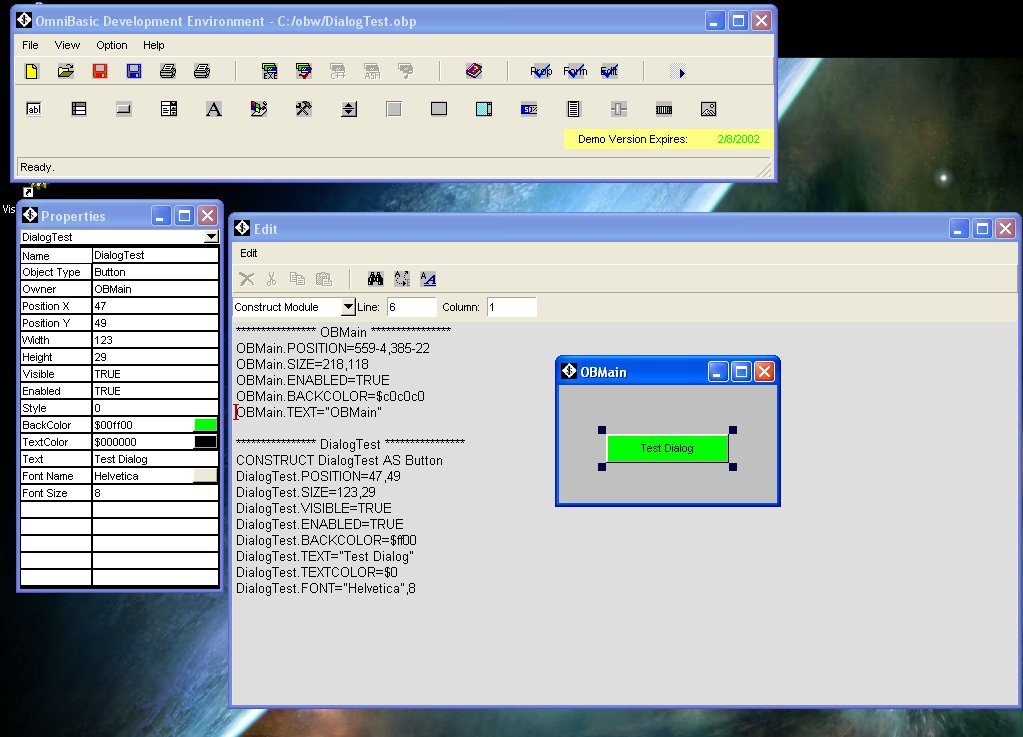1023x737 pixels.
Task: Click code line 'OBMain.SIZE=218,118'
Action: tap(302, 364)
